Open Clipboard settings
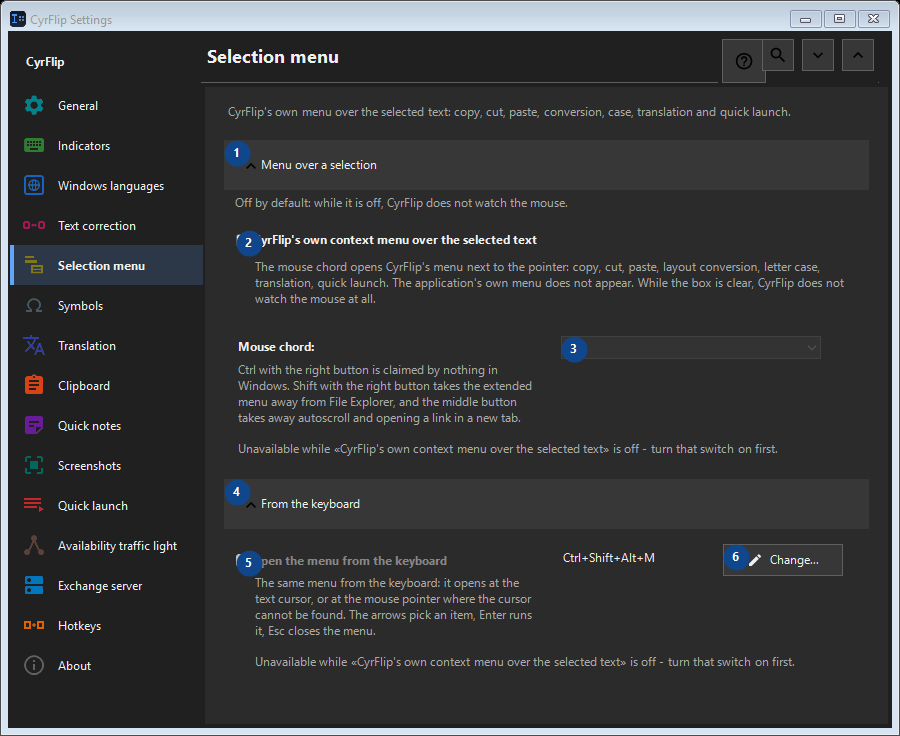Image resolution: width=900 pixels, height=736 pixels. 107,385
